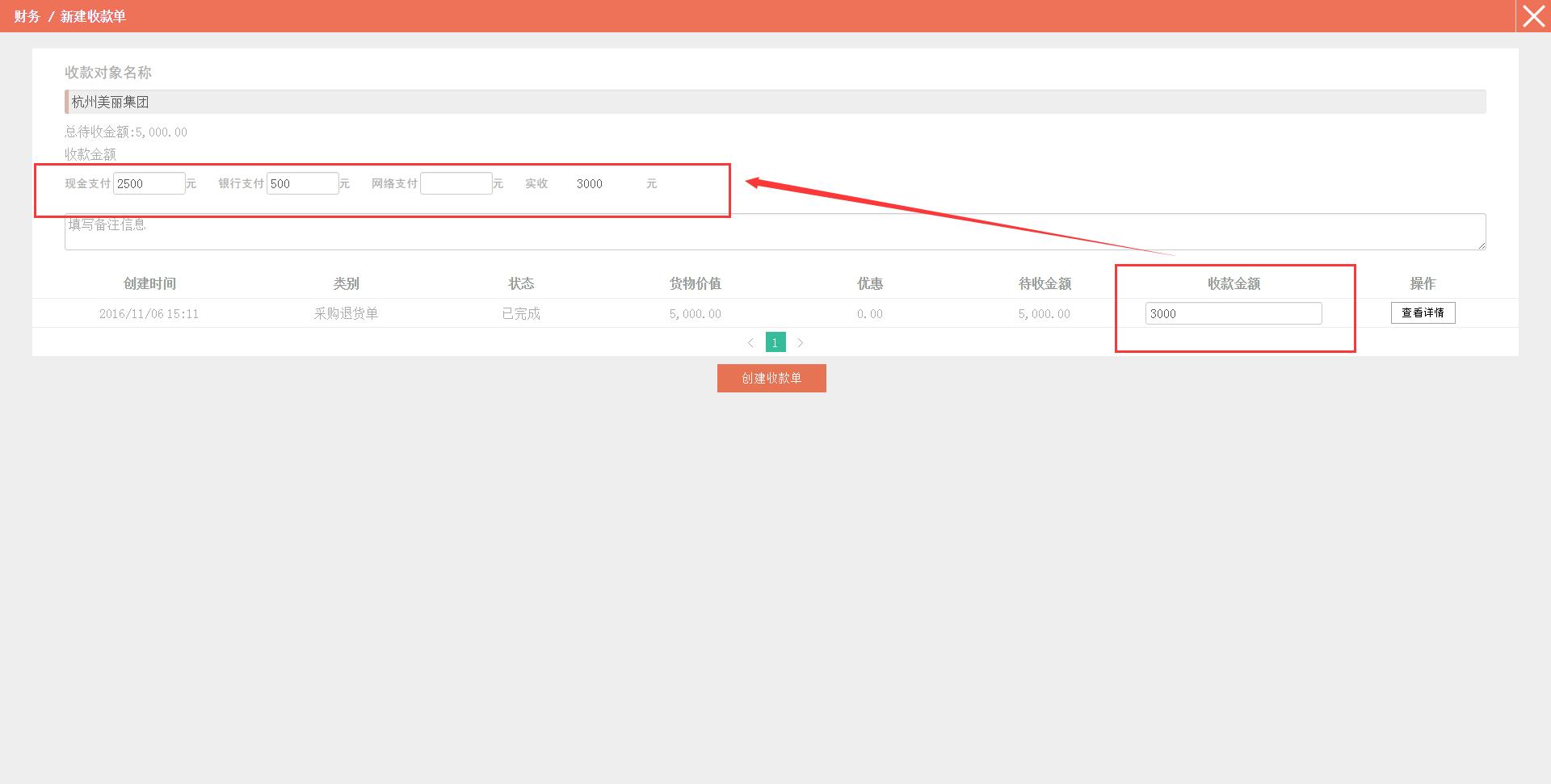
Task: Go to next page arrow
Action: pos(800,343)
